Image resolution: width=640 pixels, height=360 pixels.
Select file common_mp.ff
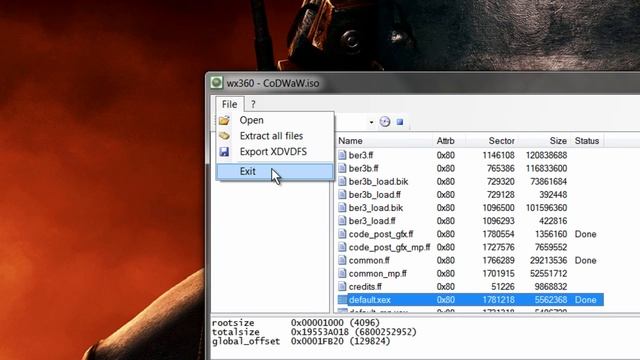[x=378, y=273]
